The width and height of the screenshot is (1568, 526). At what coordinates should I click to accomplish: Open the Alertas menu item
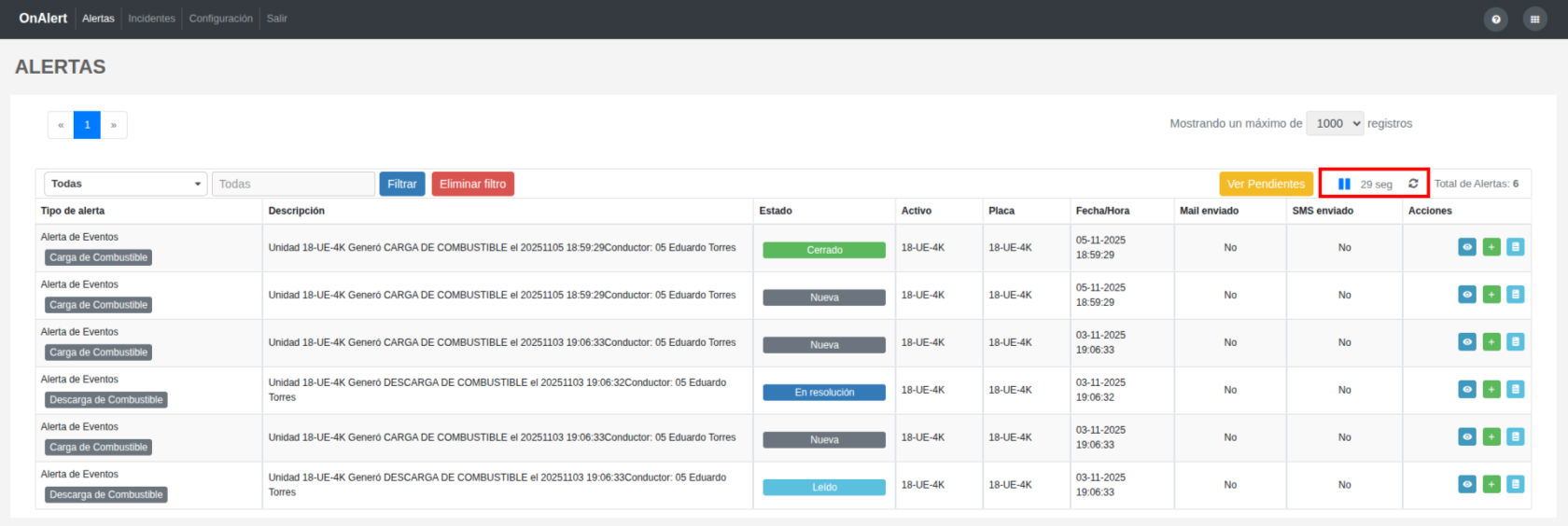(x=98, y=19)
